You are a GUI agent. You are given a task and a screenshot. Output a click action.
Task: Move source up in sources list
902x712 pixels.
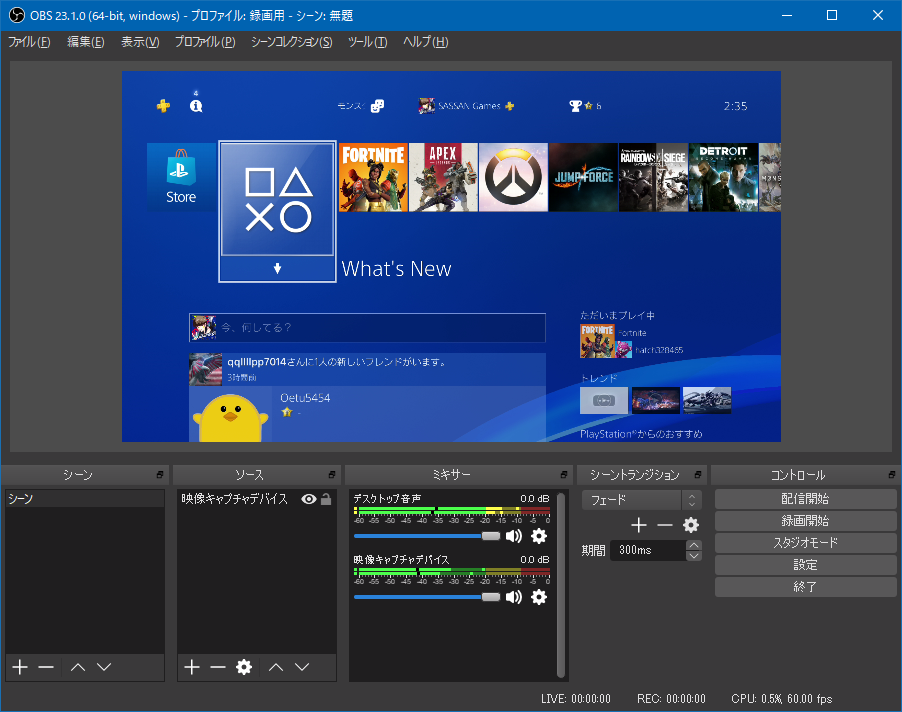click(x=276, y=667)
